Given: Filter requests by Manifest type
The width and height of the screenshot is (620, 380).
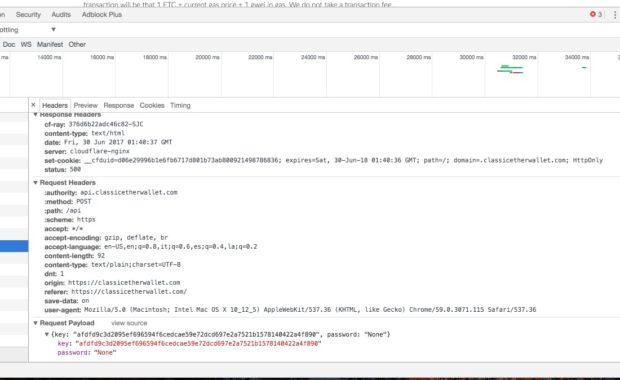Looking at the screenshot, I should point(50,44).
